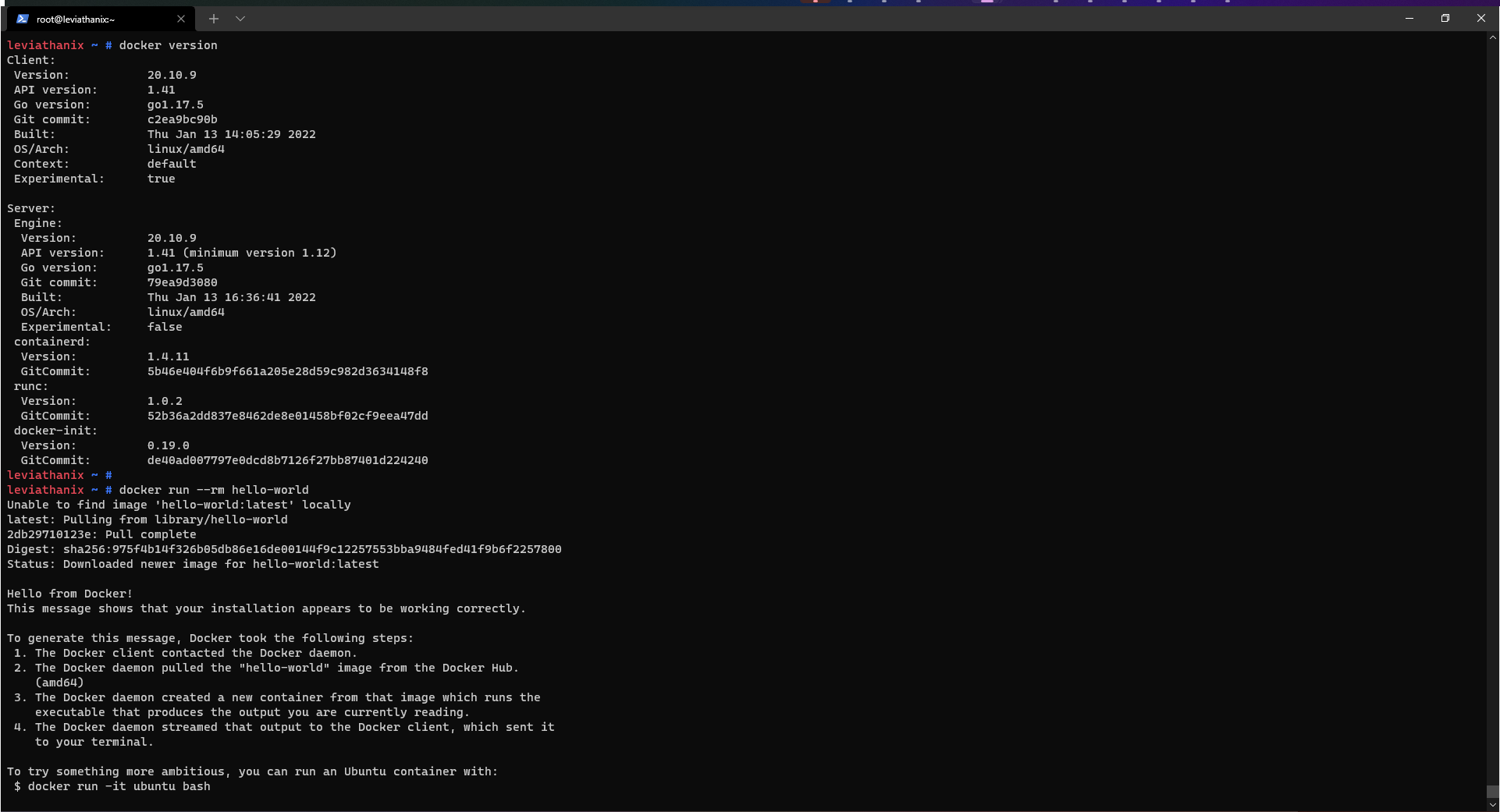The image size is (1500, 812).
Task: Click the 'docker run --rm hello-world' command
Action: (x=213, y=490)
